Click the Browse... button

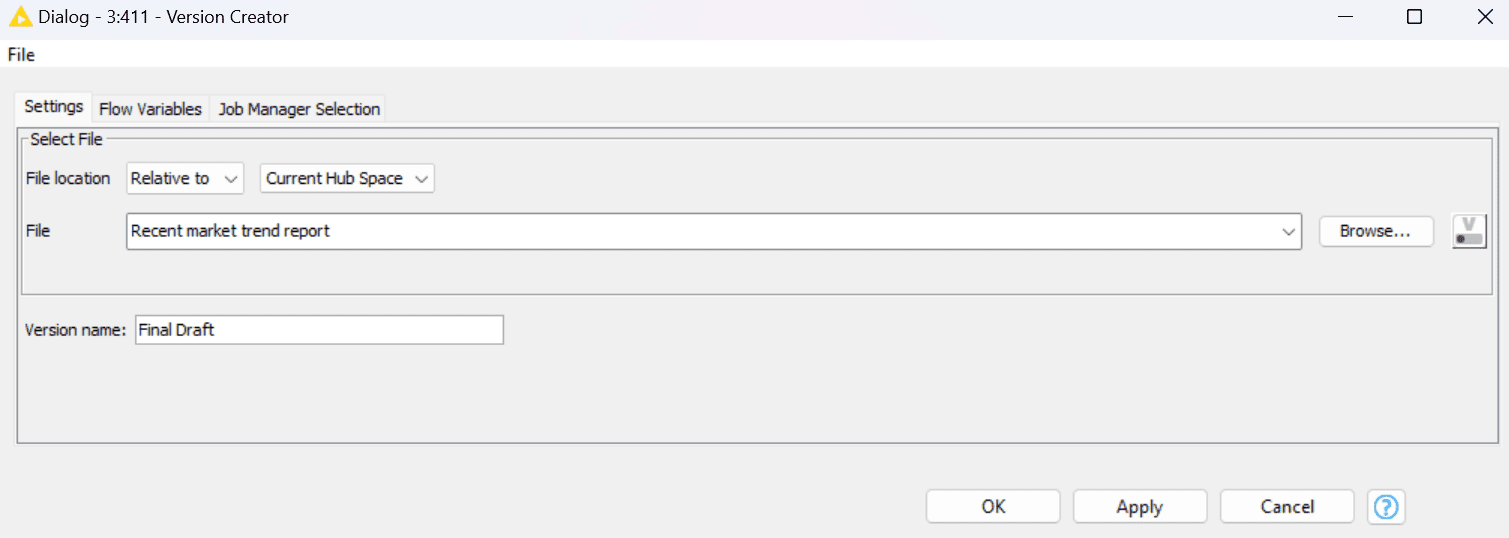tap(1375, 231)
